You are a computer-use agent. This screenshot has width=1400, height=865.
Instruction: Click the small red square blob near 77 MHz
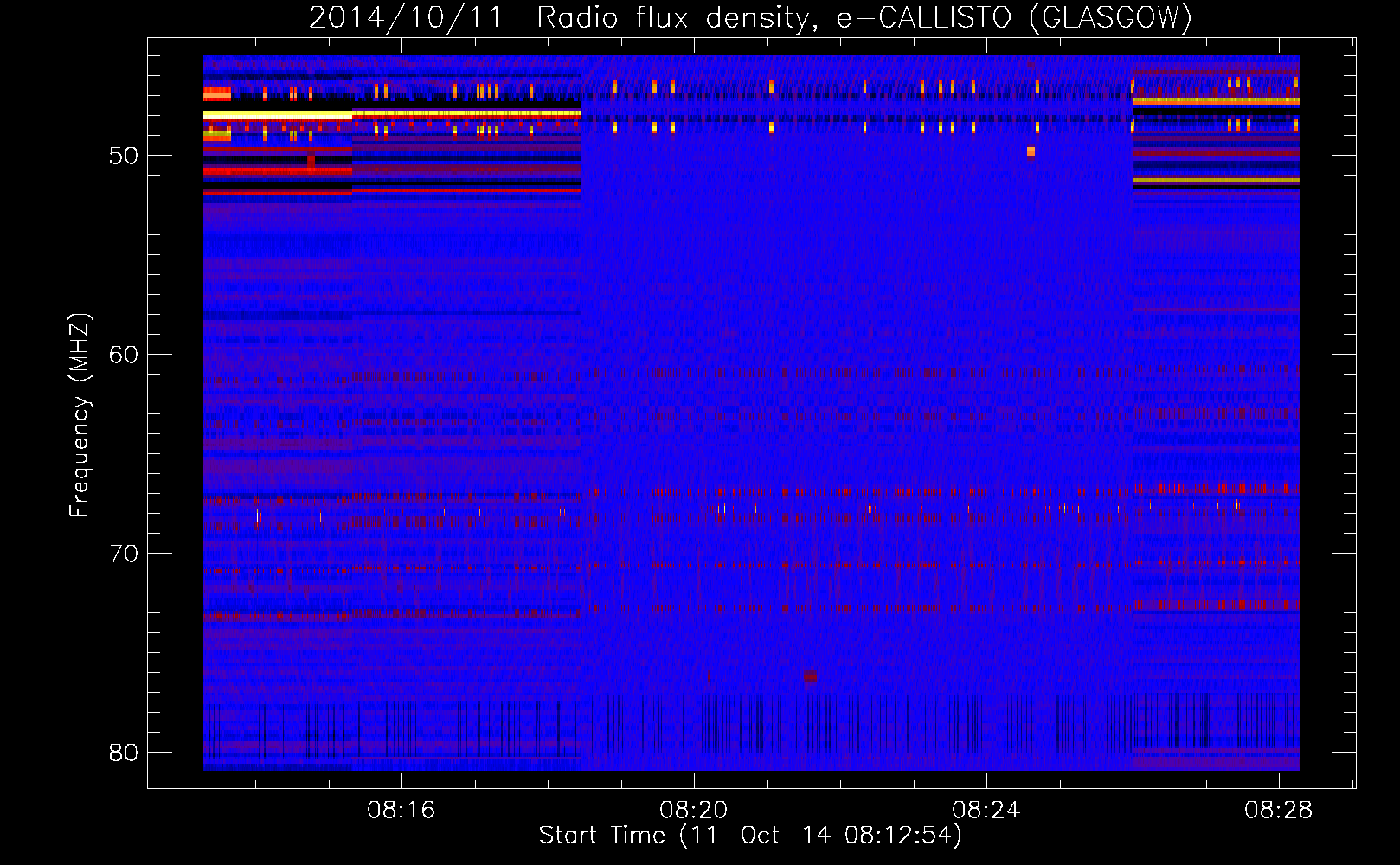pos(810,675)
